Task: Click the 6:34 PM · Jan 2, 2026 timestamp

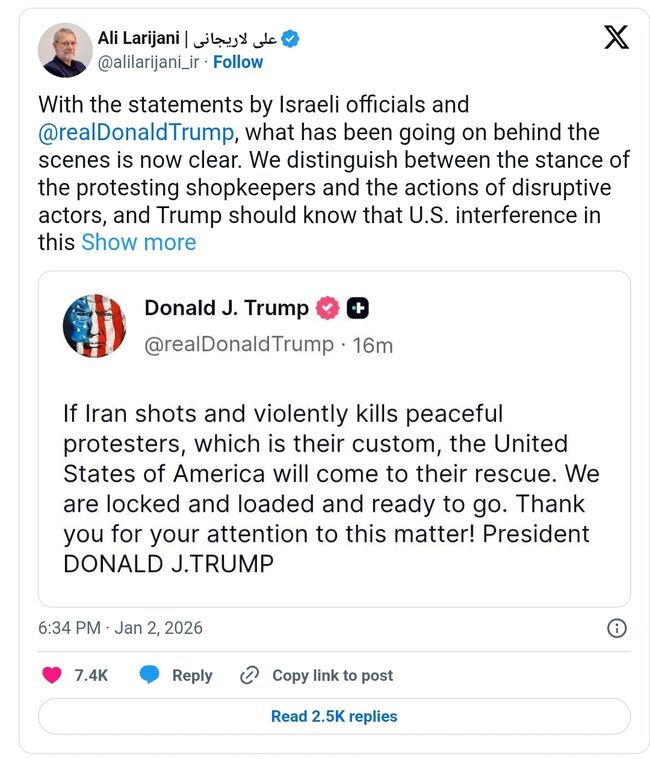Action: pos(120,628)
